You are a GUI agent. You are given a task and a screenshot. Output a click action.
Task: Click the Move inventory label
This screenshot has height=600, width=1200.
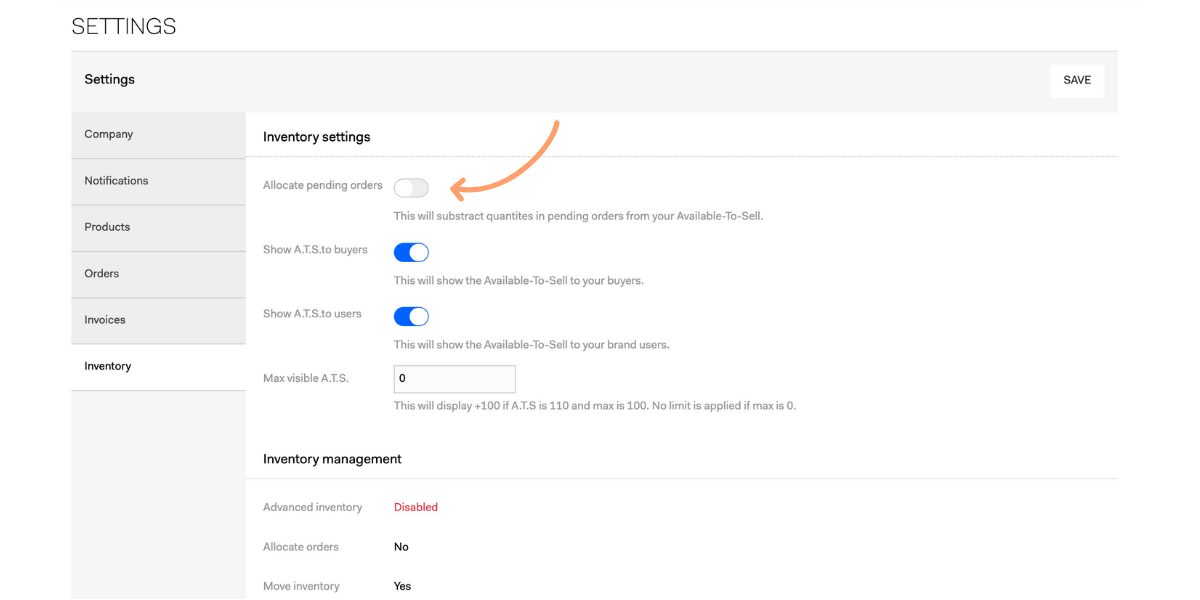(x=301, y=586)
